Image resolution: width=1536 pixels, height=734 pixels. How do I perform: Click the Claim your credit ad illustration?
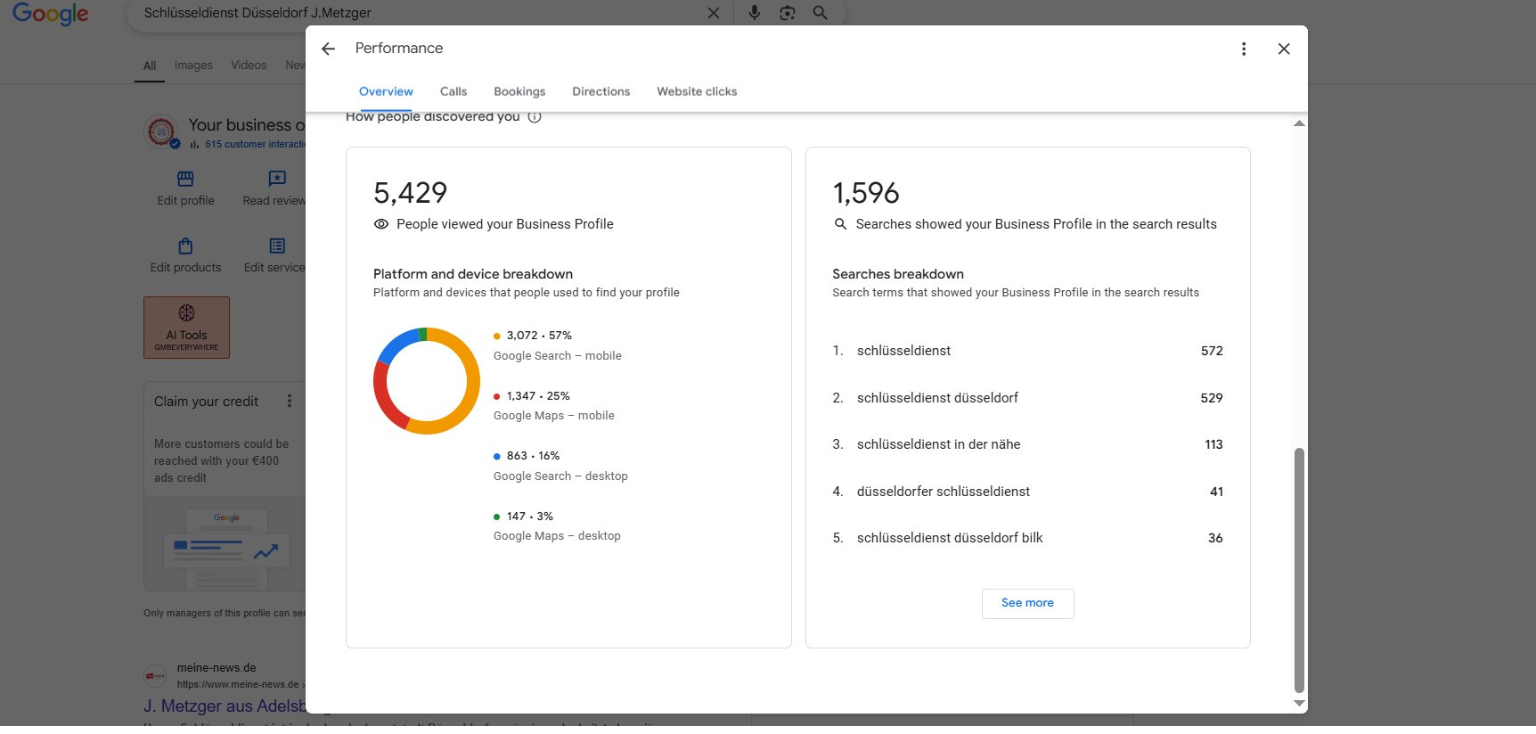point(226,543)
